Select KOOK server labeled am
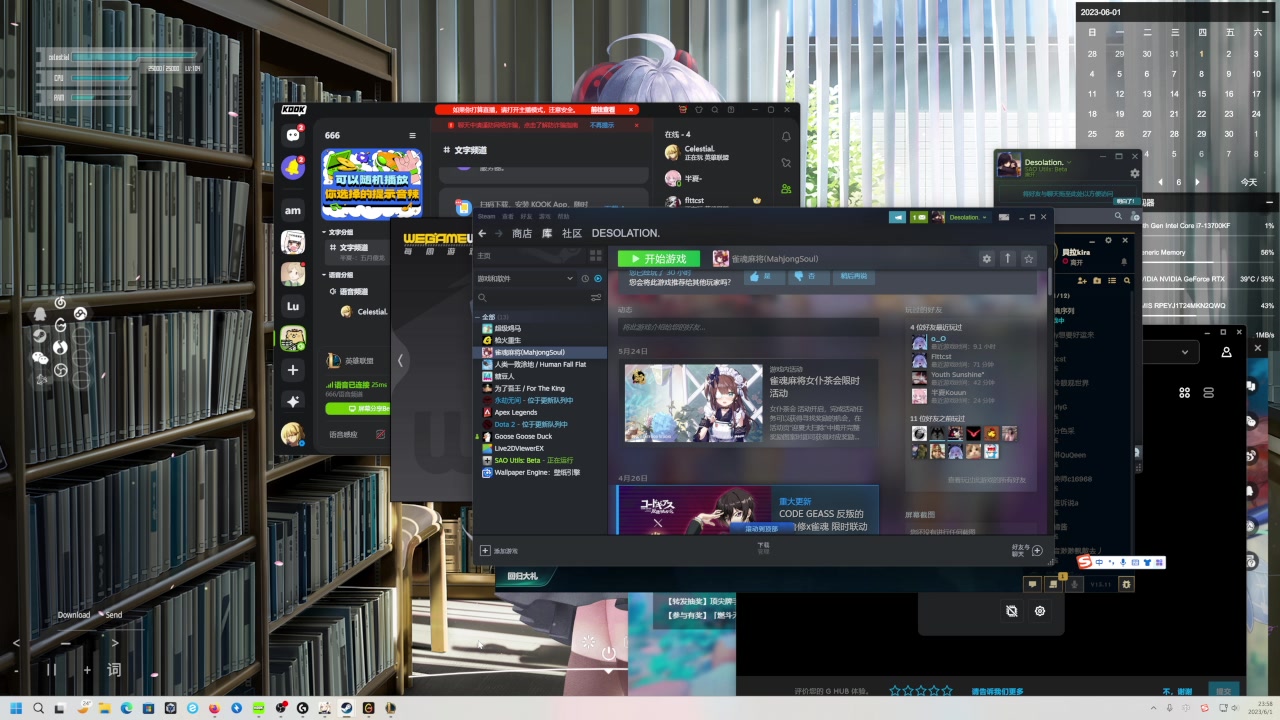 (x=293, y=210)
